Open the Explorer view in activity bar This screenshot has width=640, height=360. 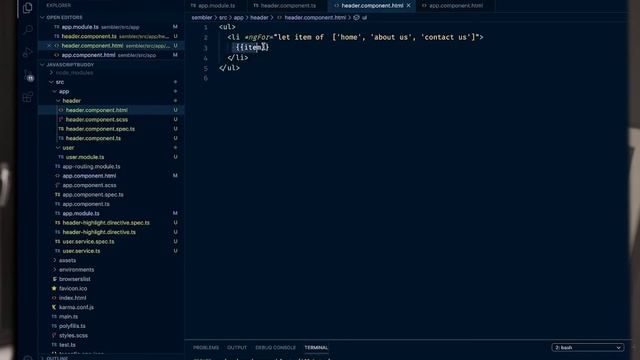(27, 8)
